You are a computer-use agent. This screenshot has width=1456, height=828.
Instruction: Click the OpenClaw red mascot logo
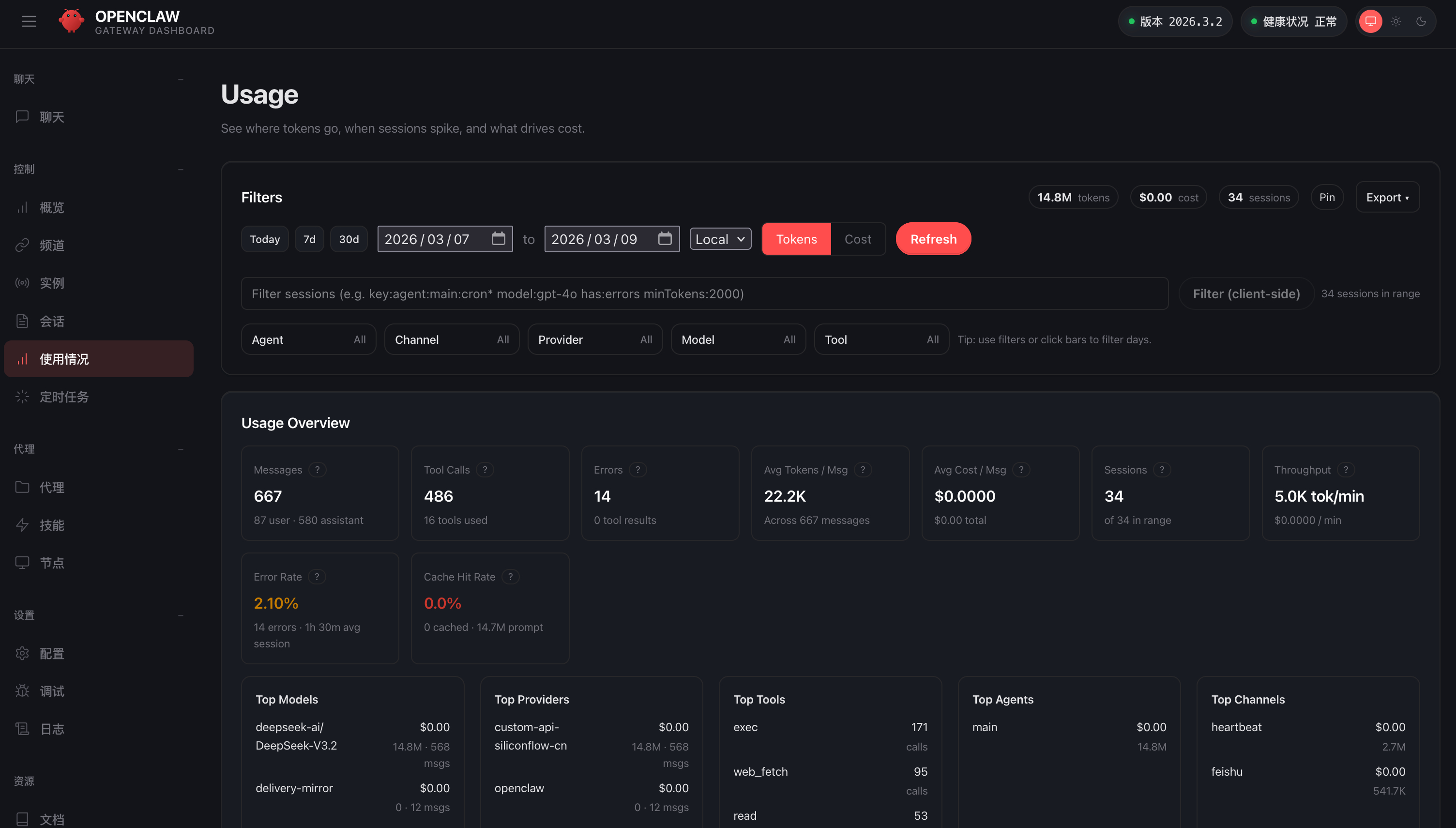click(72, 22)
